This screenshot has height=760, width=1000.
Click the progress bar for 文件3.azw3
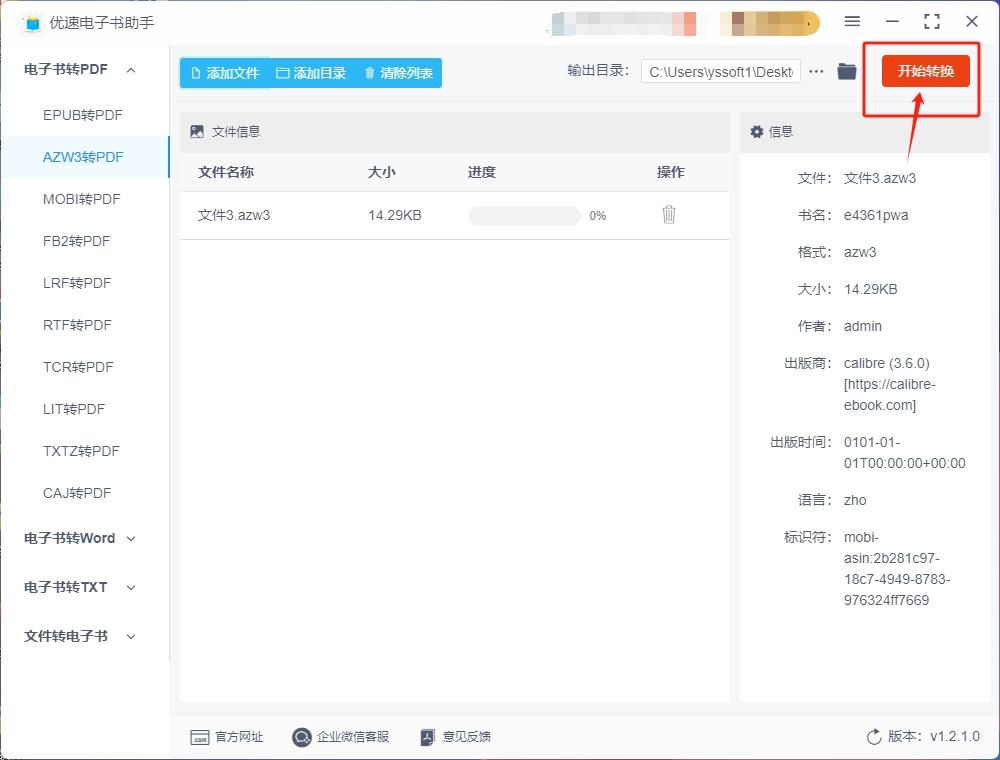[x=524, y=216]
